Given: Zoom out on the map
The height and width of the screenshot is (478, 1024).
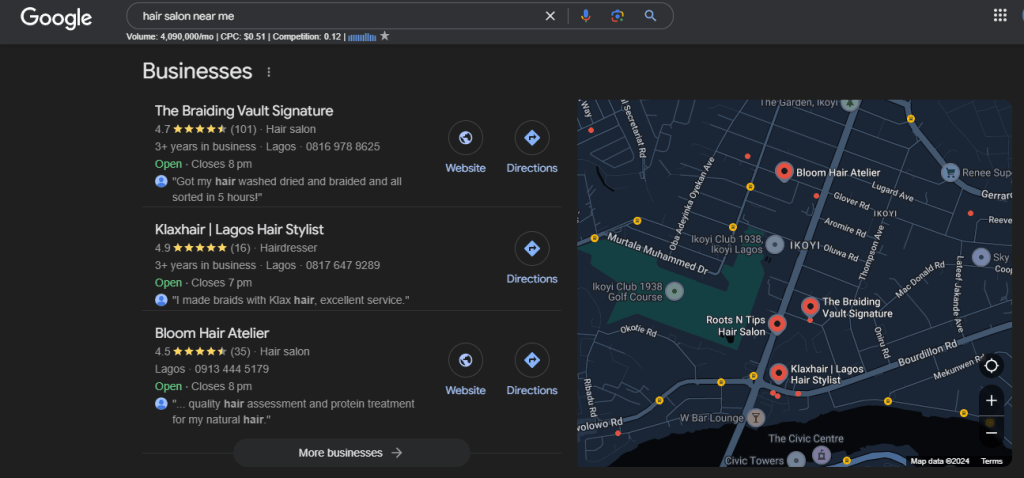Looking at the screenshot, I should [991, 433].
